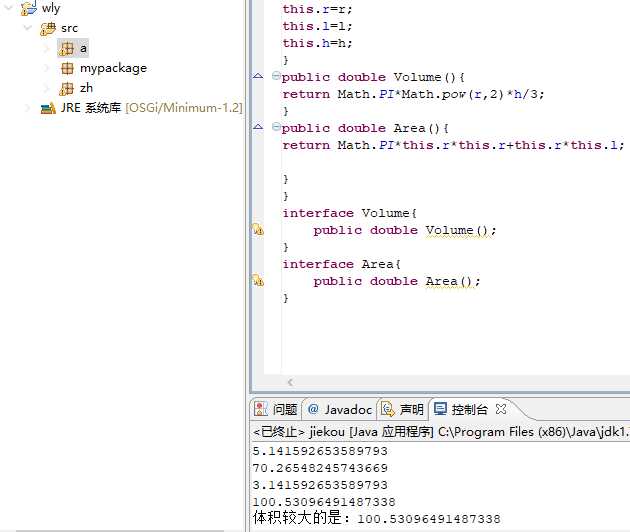Click the Problems tab icon
This screenshot has height=532, width=630.
[x=261, y=409]
